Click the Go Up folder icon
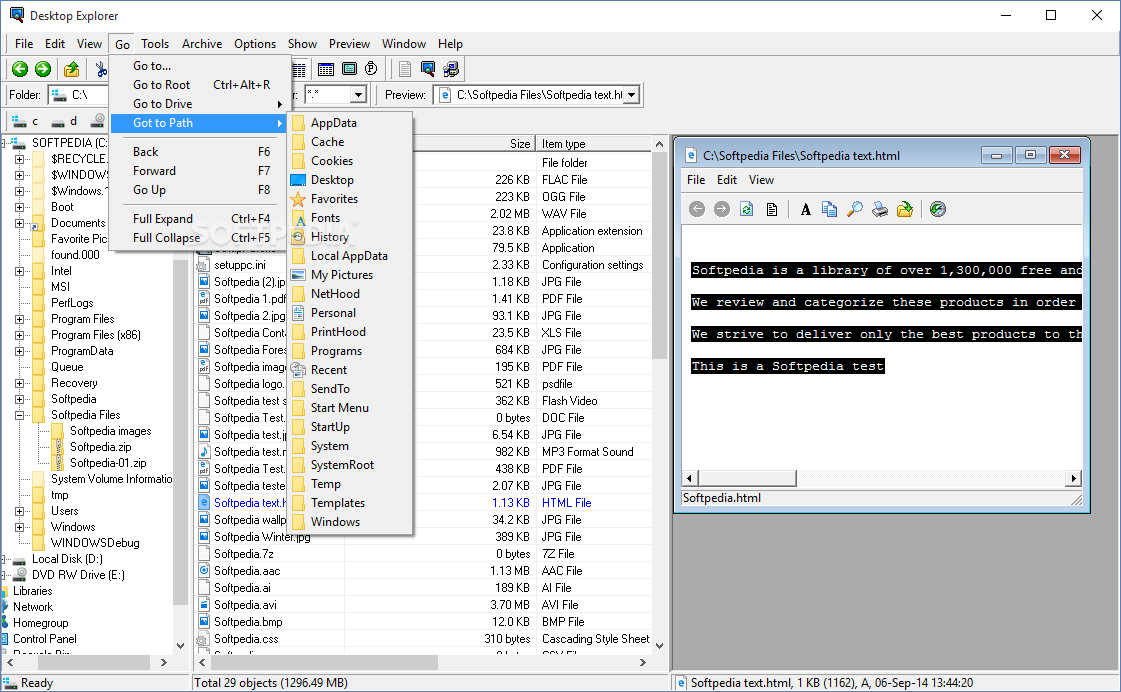The height and width of the screenshot is (692, 1121). tap(71, 69)
